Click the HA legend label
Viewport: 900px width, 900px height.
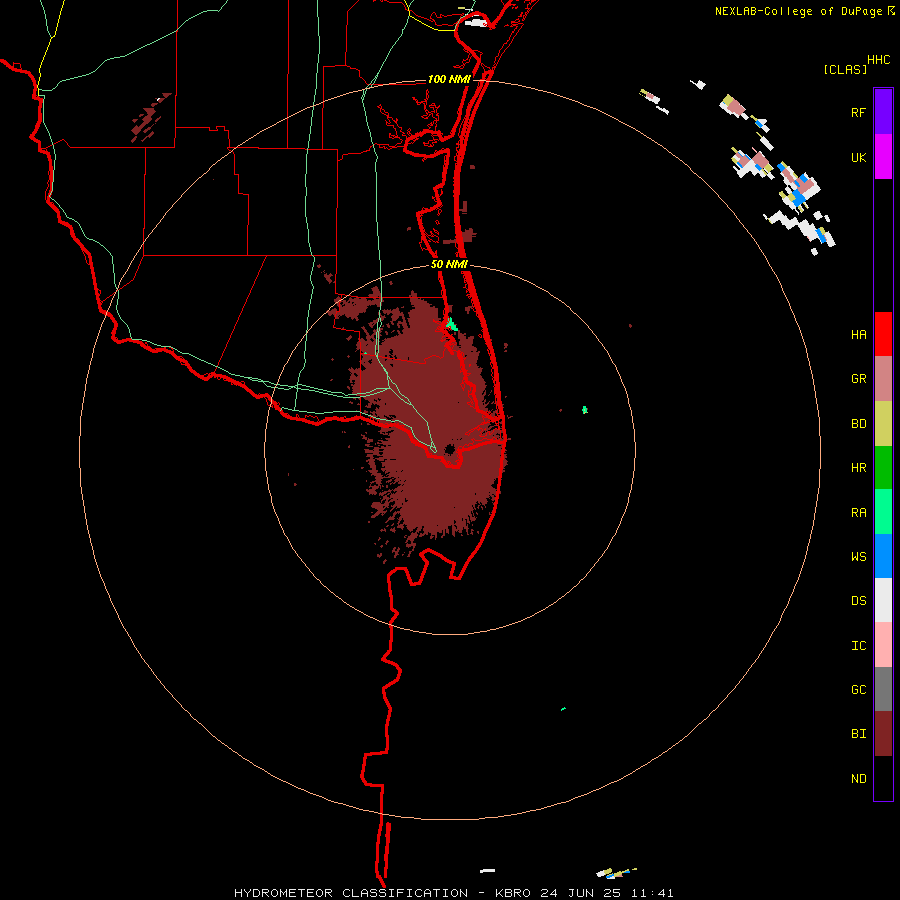[858, 335]
